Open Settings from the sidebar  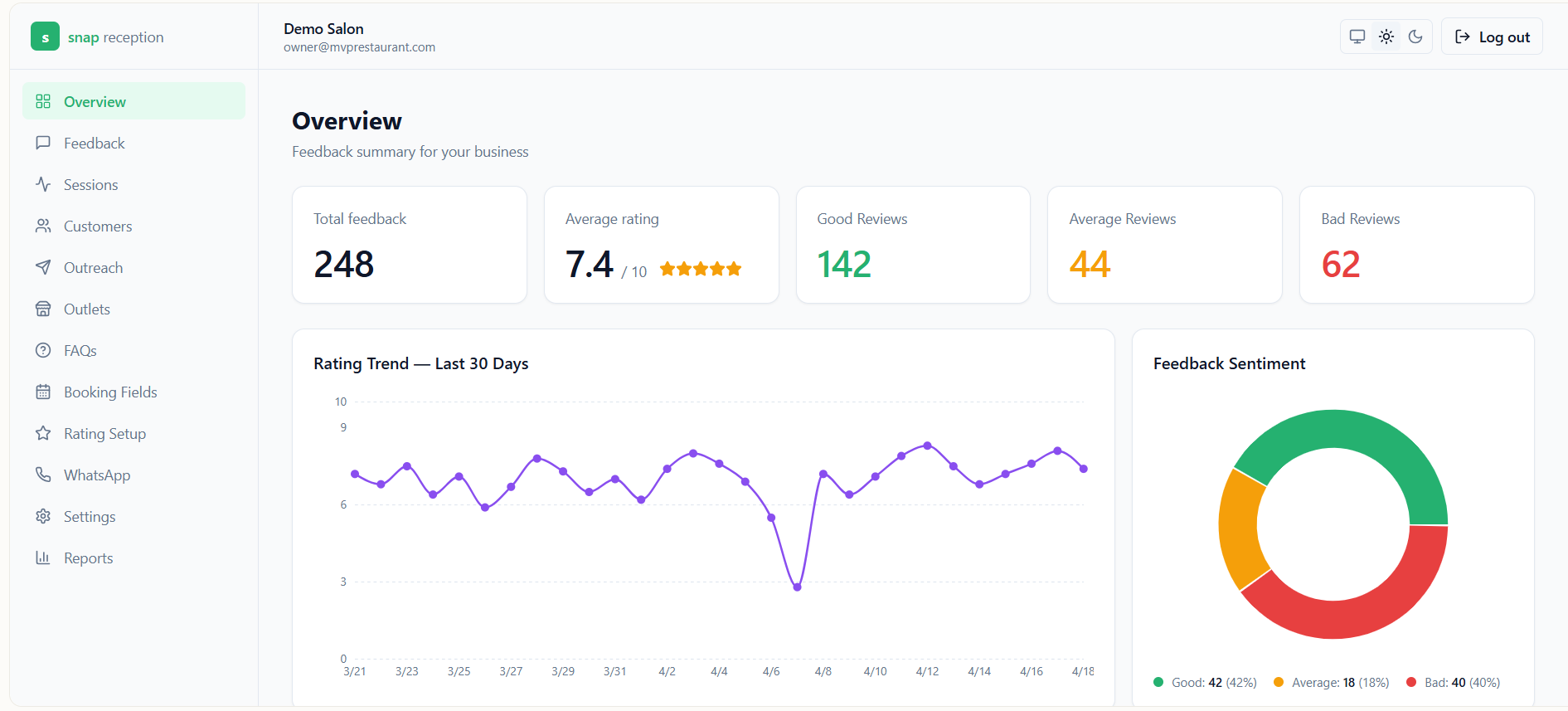coord(133,516)
